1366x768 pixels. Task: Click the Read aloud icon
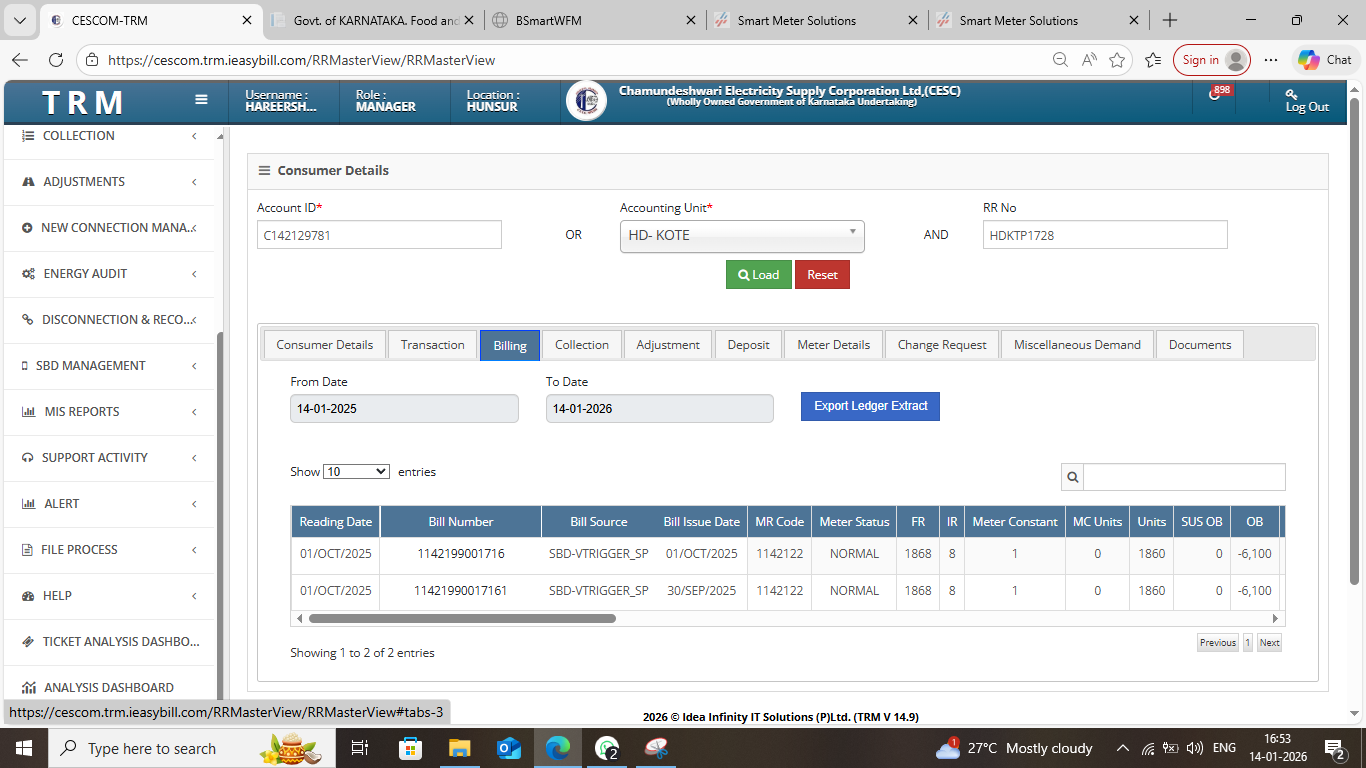pos(1089,60)
